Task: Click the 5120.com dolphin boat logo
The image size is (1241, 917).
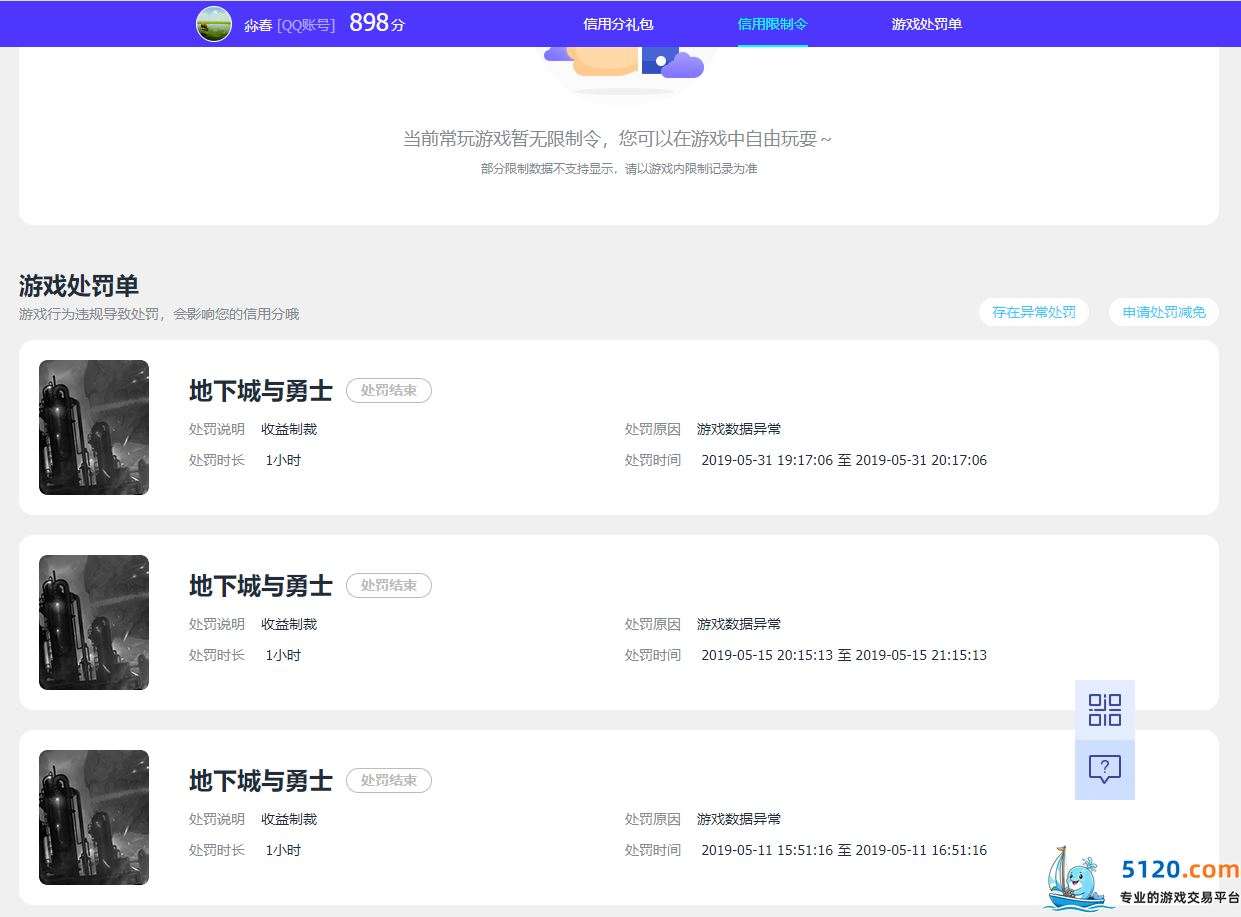Action: [1078, 879]
